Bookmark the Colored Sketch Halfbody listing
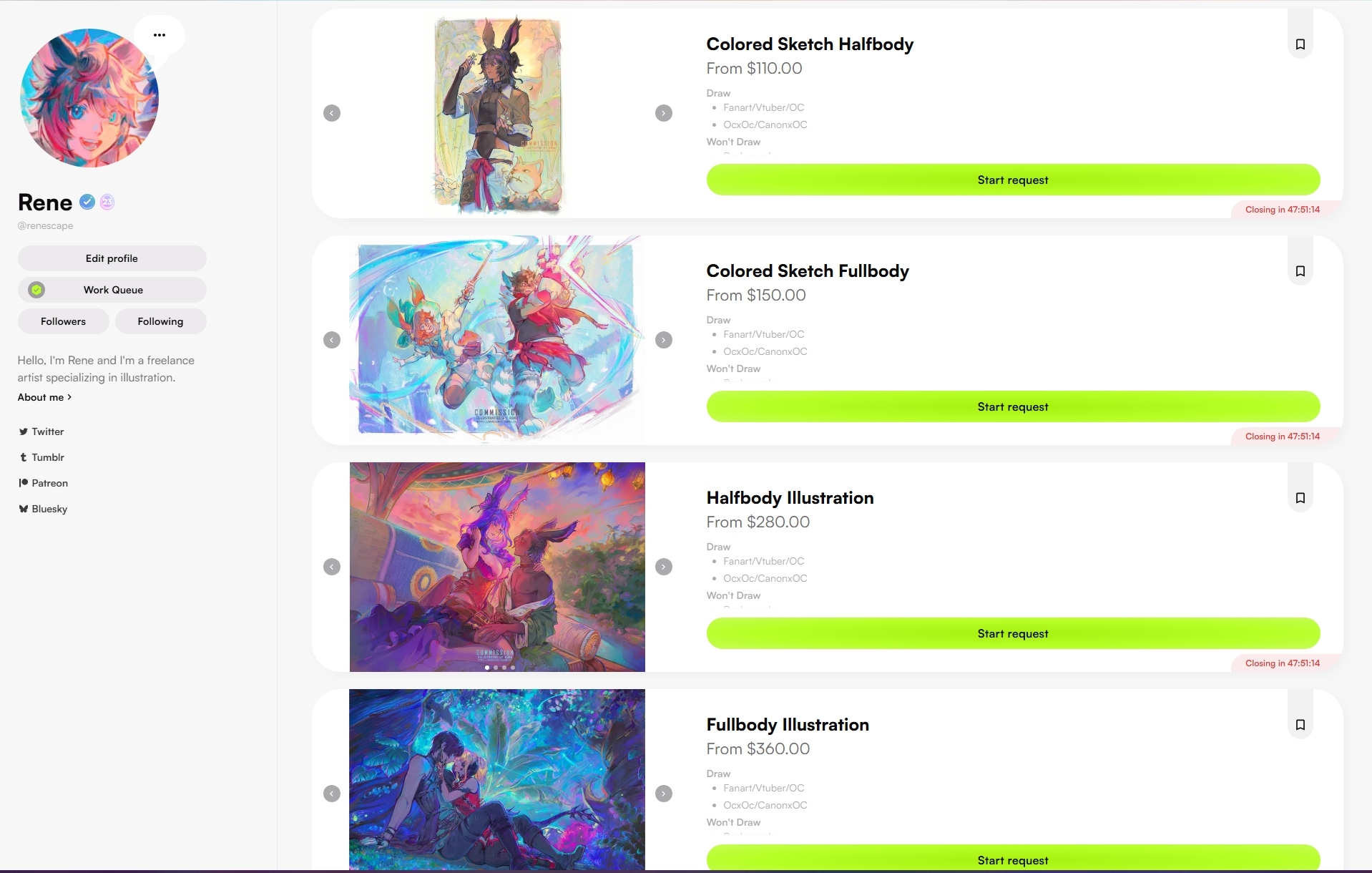The width and height of the screenshot is (1372, 873). click(x=1300, y=44)
